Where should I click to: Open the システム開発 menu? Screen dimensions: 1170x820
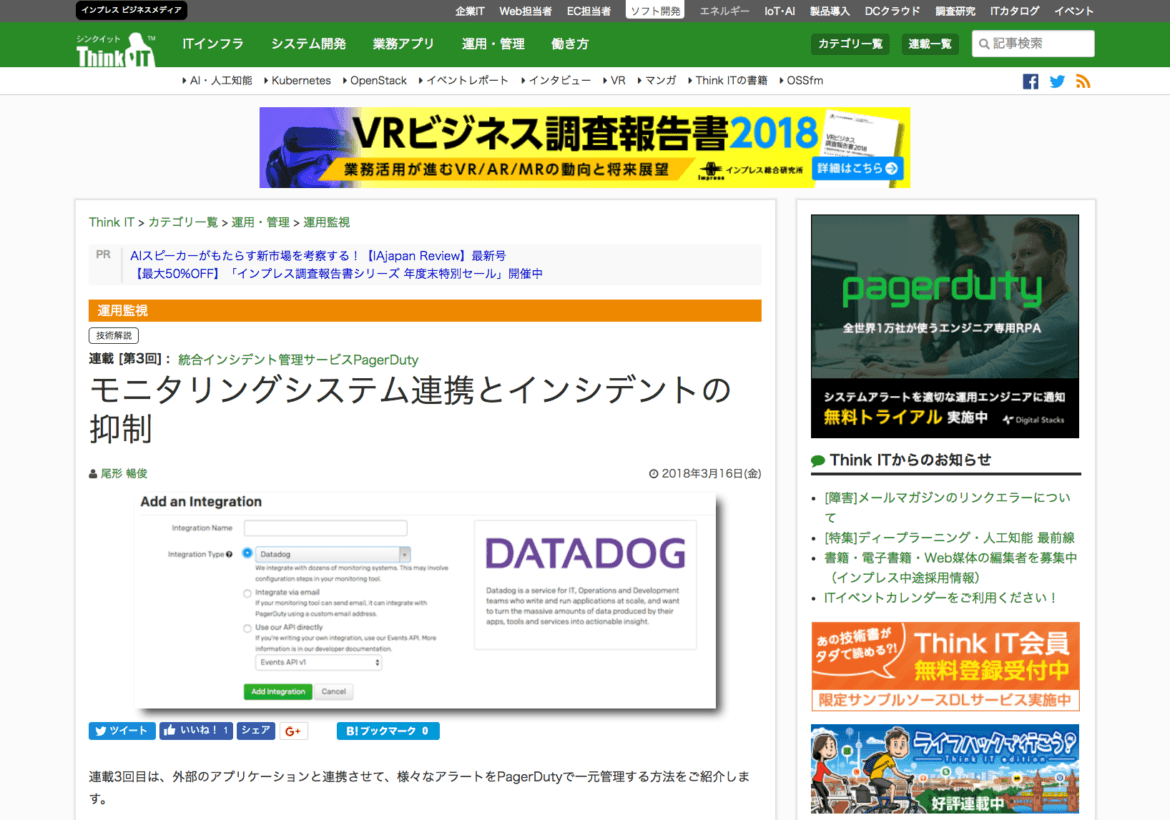click(308, 44)
